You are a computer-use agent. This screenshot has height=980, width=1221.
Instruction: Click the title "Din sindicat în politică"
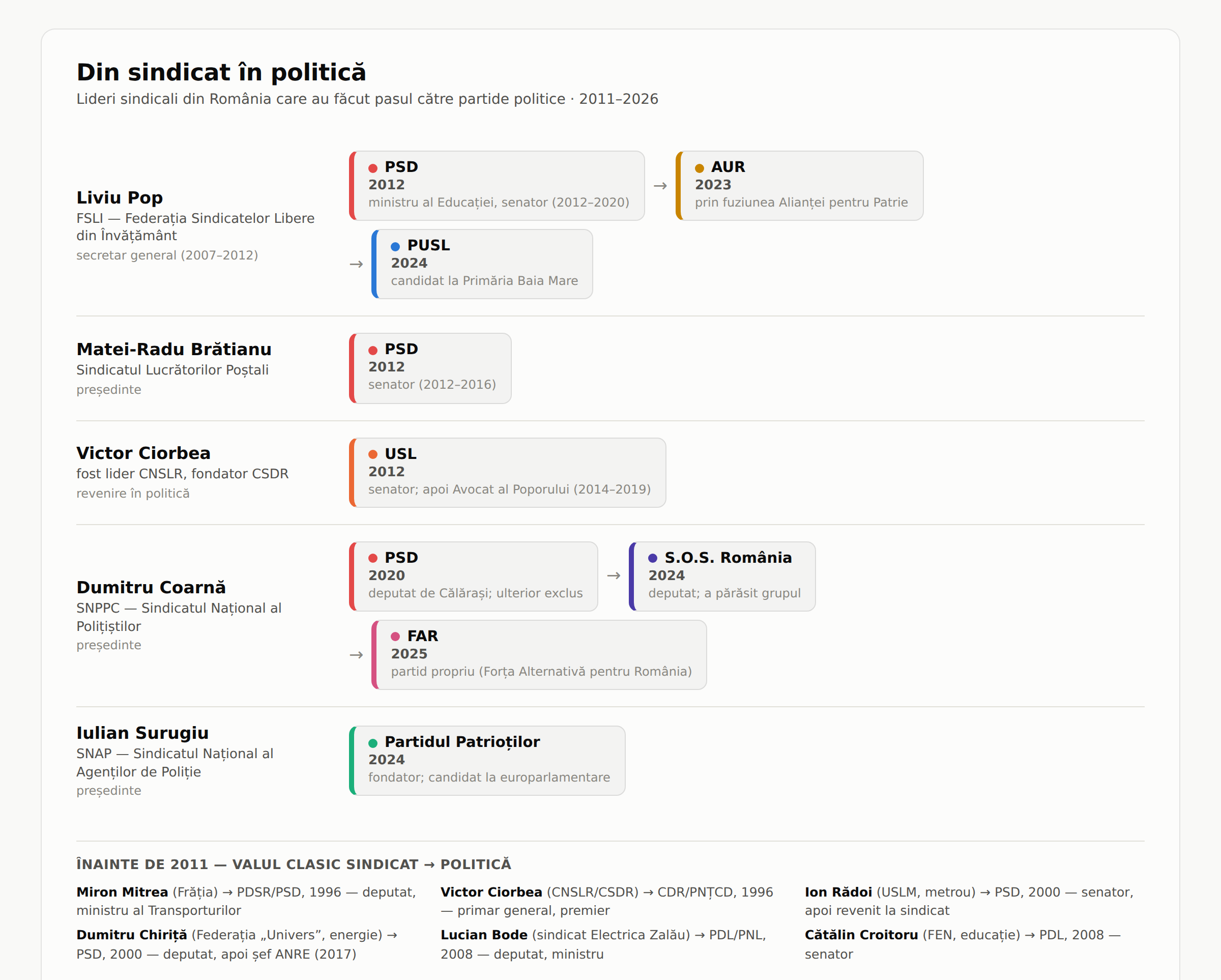click(x=221, y=73)
